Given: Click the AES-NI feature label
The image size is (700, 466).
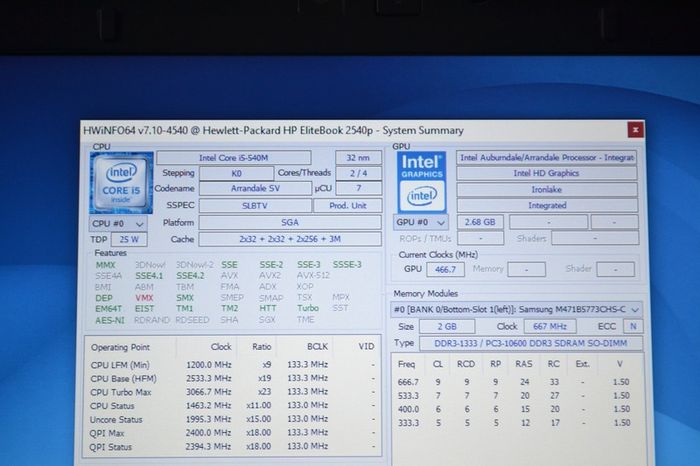Looking at the screenshot, I should (x=110, y=320).
